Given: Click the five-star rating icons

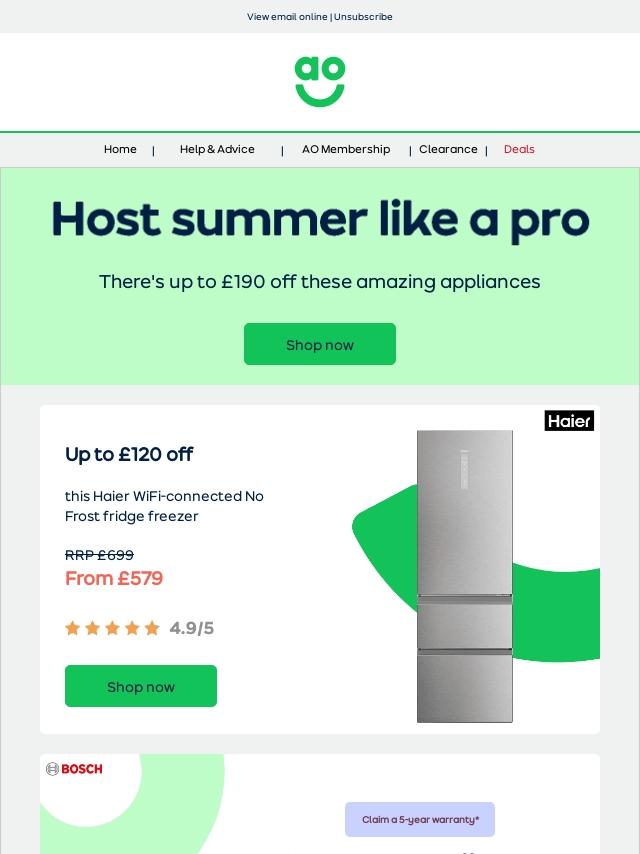Looking at the screenshot, I should coord(112,628).
